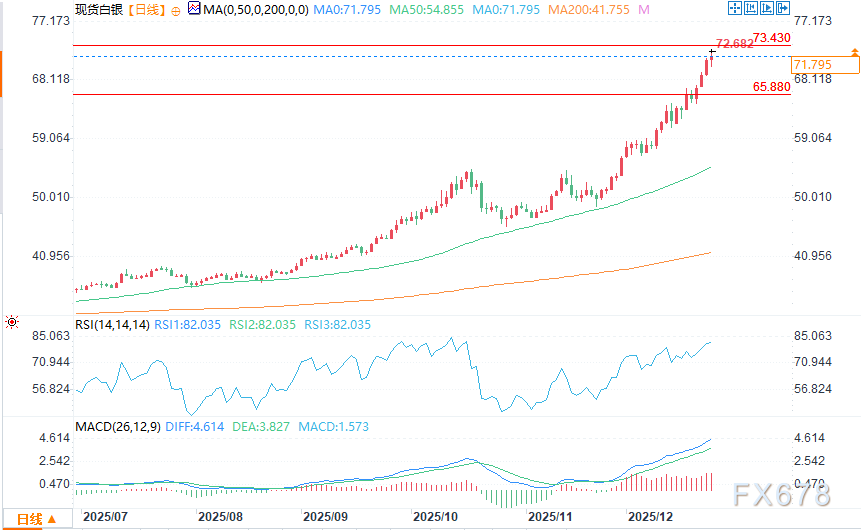
Task: Click the 4.614 MACD right axis label
Action: (809, 438)
